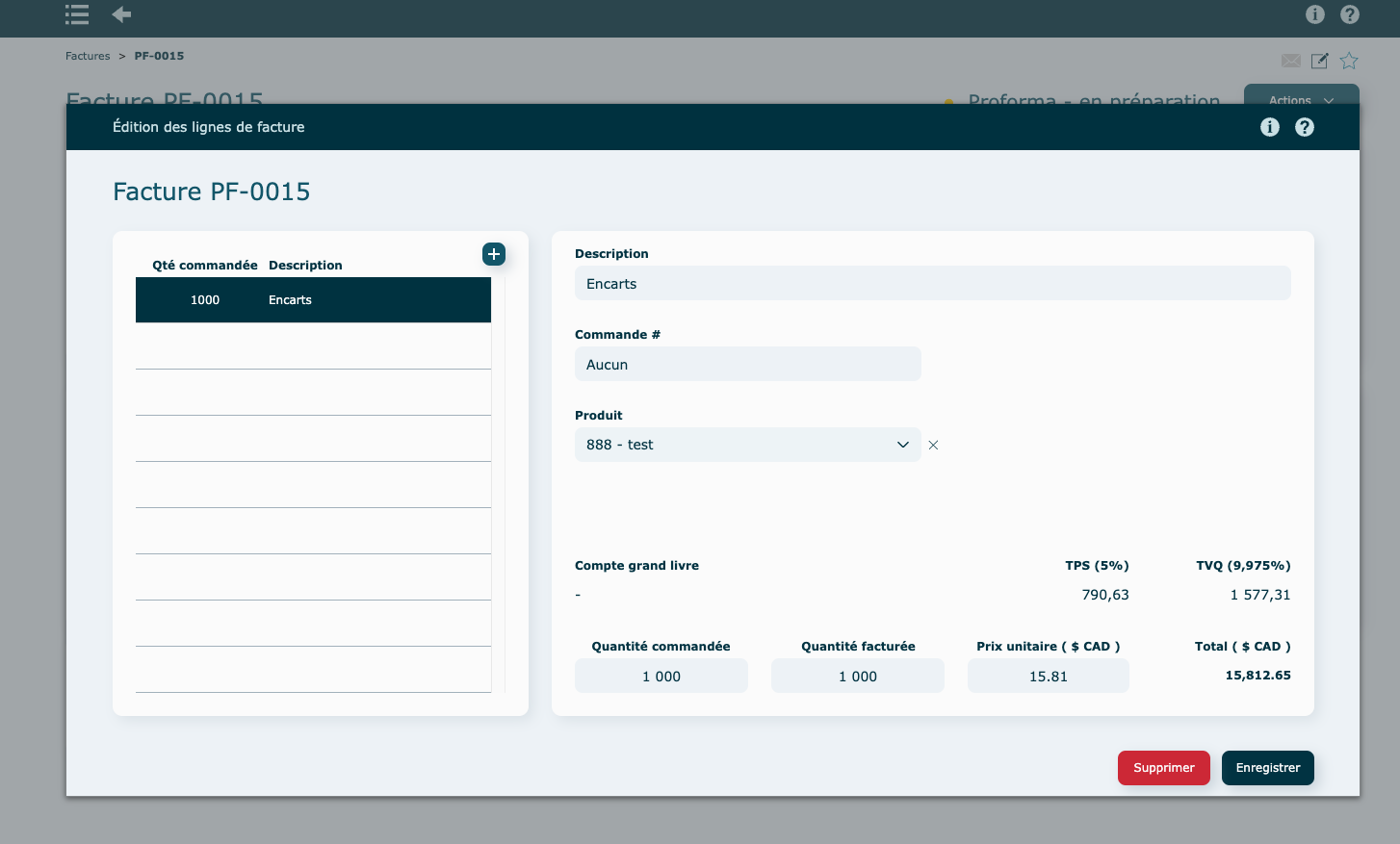Clear the selected product with X icon
This screenshot has height=844, width=1400.
coord(933,446)
